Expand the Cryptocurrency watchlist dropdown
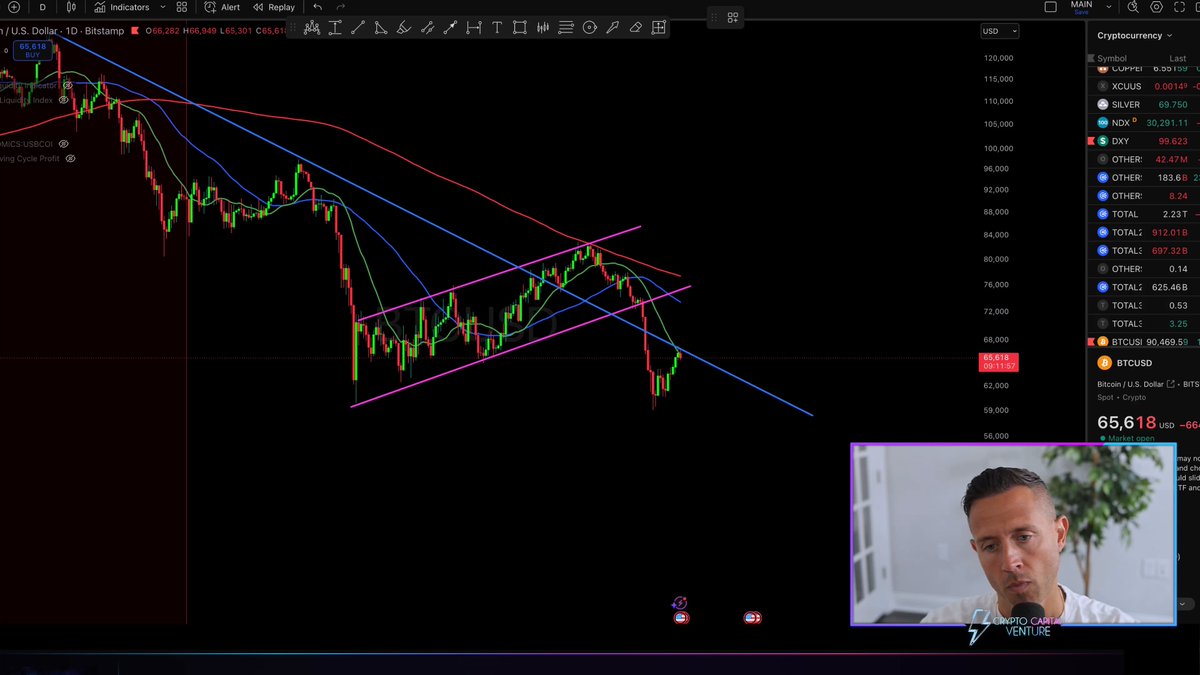 click(x=1134, y=35)
